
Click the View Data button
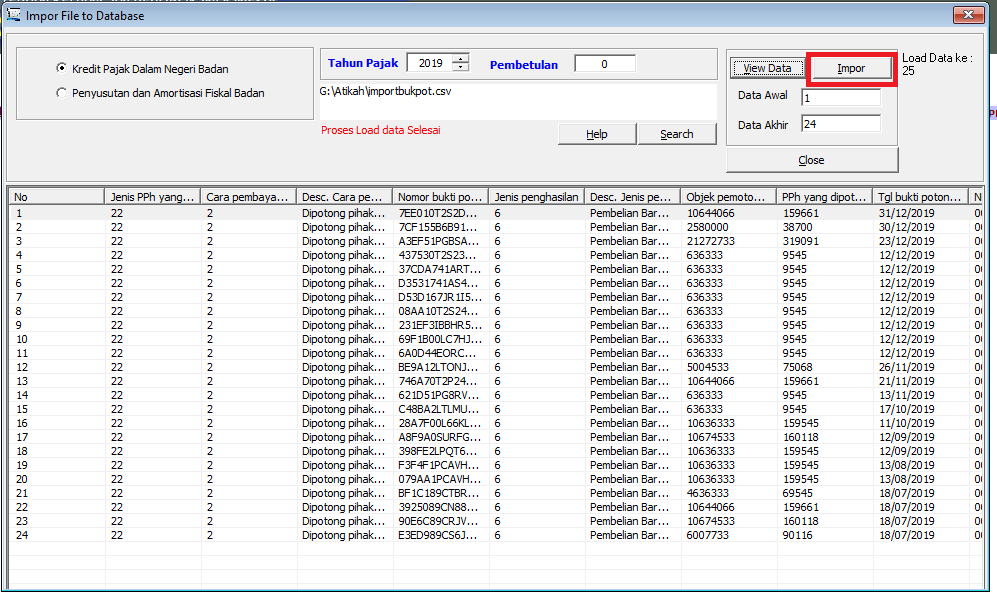pos(767,68)
